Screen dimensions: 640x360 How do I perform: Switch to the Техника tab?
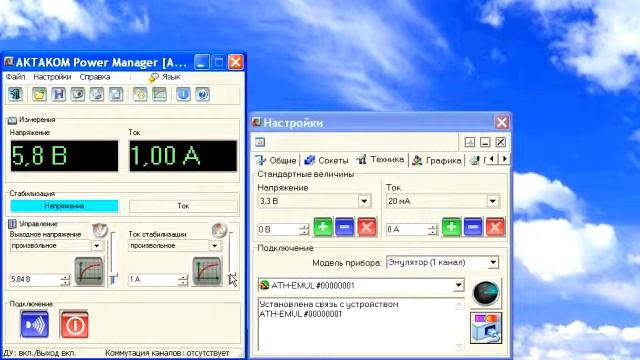pos(380,160)
